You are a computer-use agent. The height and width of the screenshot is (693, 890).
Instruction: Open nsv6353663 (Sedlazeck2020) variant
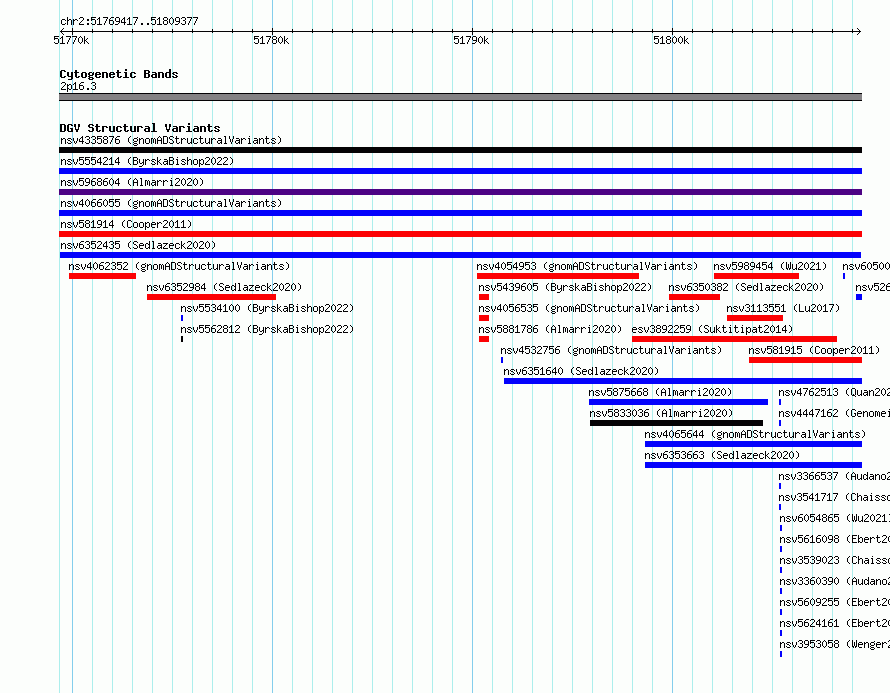click(x=722, y=455)
